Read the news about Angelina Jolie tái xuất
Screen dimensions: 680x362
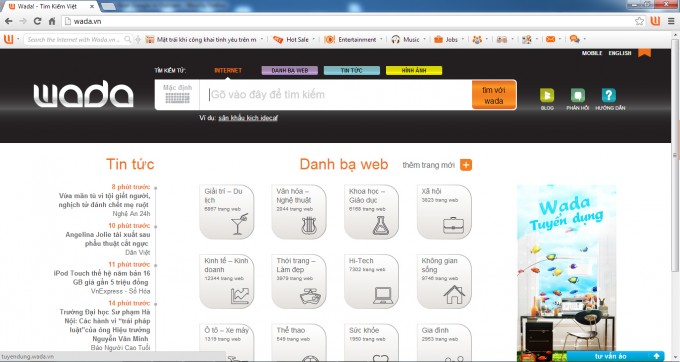click(108, 239)
